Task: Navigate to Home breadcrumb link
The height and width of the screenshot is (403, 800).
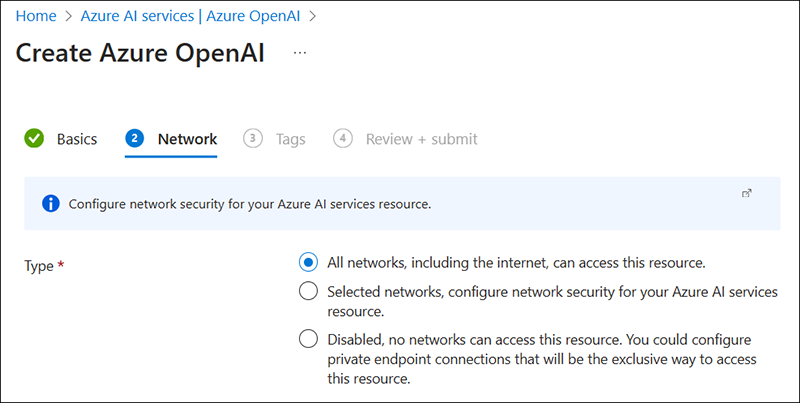Action: click(35, 16)
